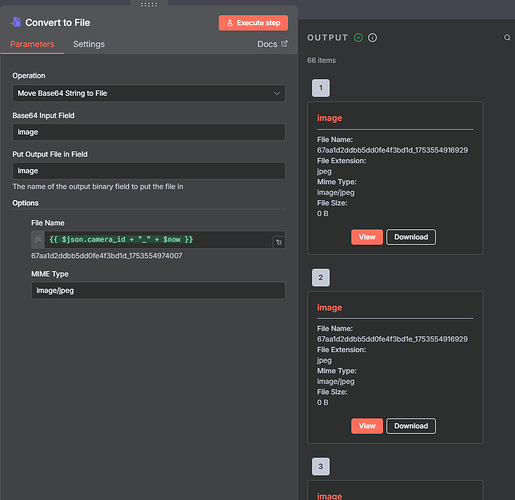Open the Docs link
The height and width of the screenshot is (500, 515).
[272, 44]
